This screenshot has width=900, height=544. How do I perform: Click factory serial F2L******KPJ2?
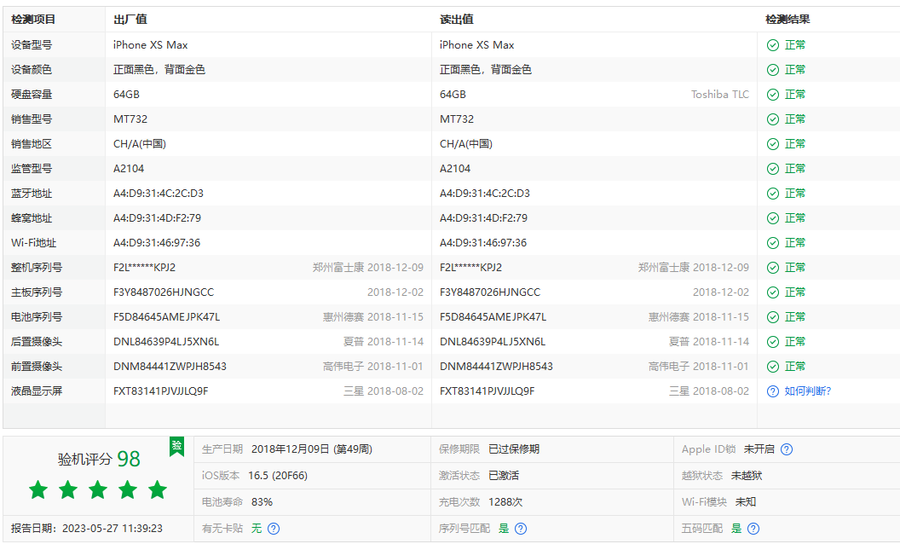pos(145,268)
